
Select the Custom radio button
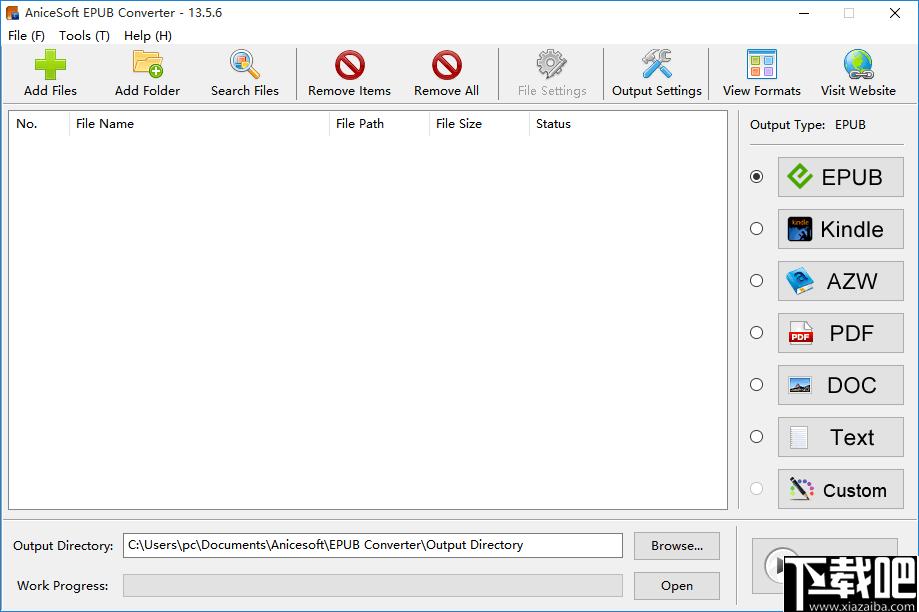pos(757,488)
